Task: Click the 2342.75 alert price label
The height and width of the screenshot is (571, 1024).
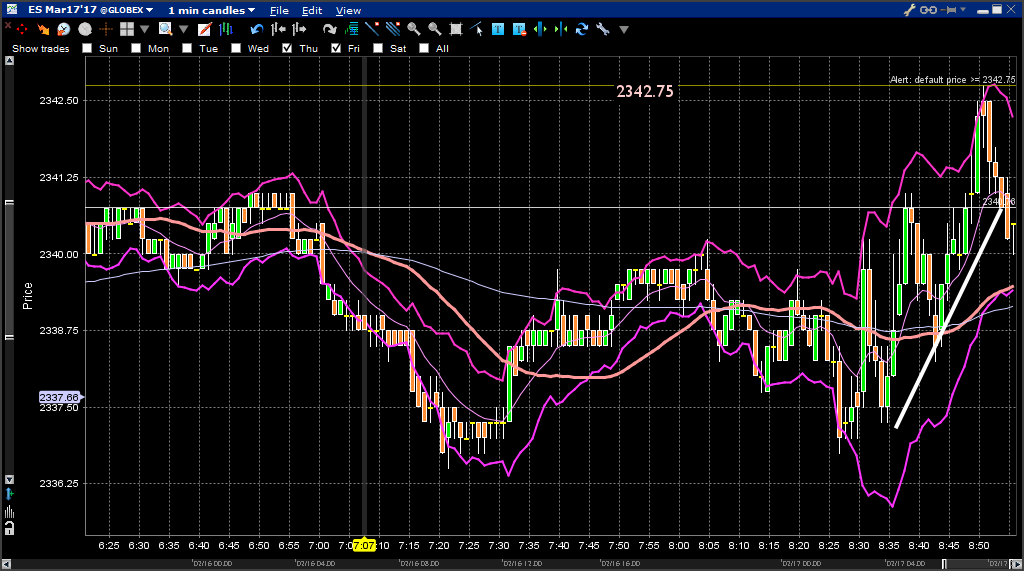Action: tap(645, 91)
